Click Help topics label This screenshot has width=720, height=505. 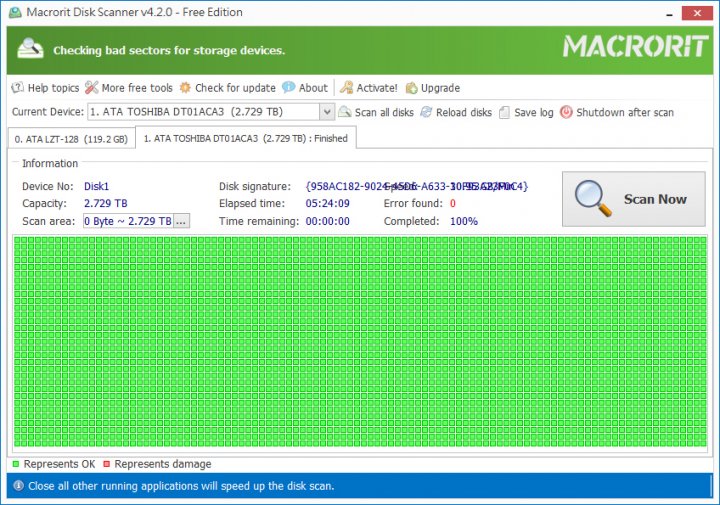coord(53,88)
